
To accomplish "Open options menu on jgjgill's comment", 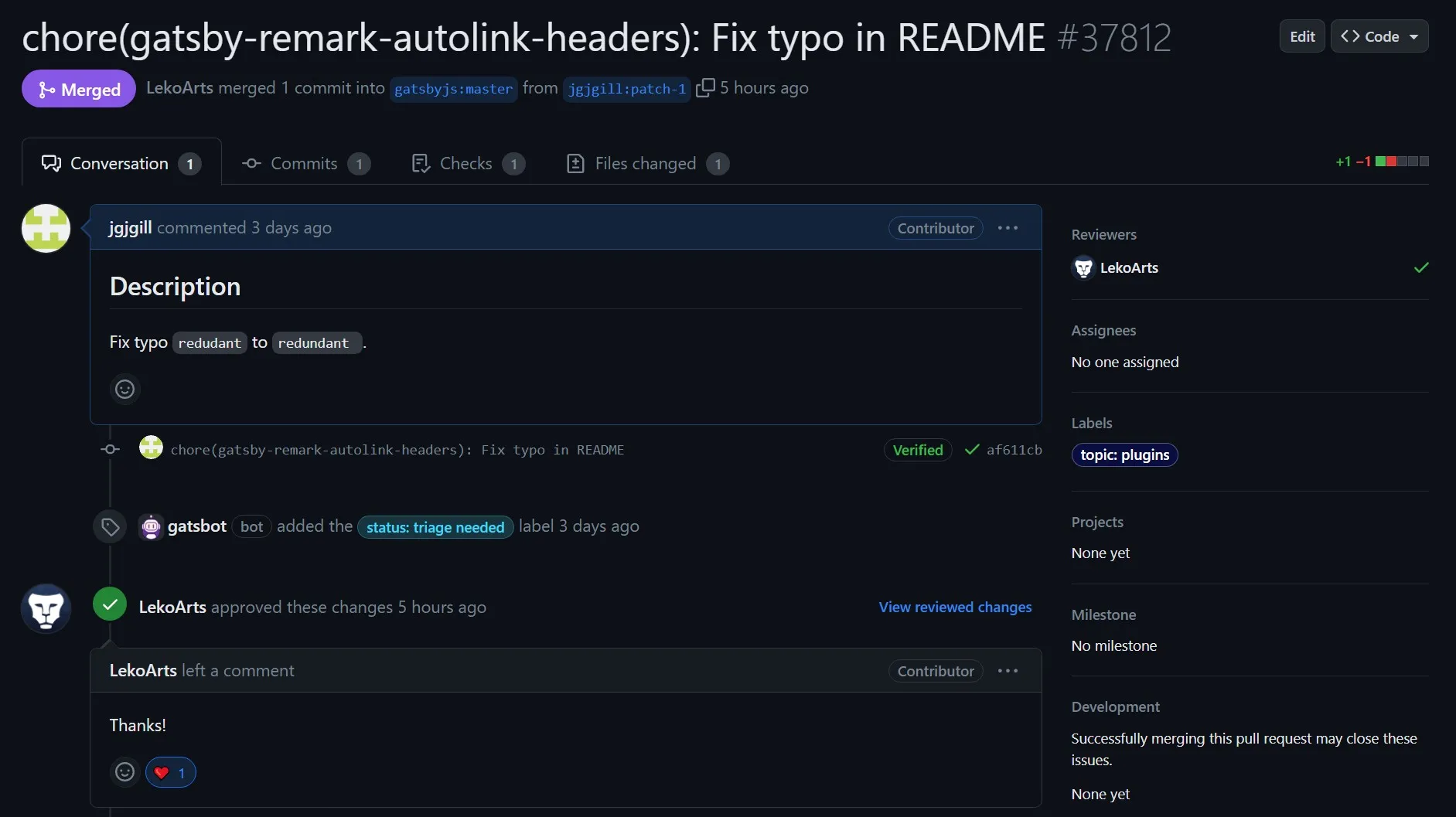I will [1008, 228].
